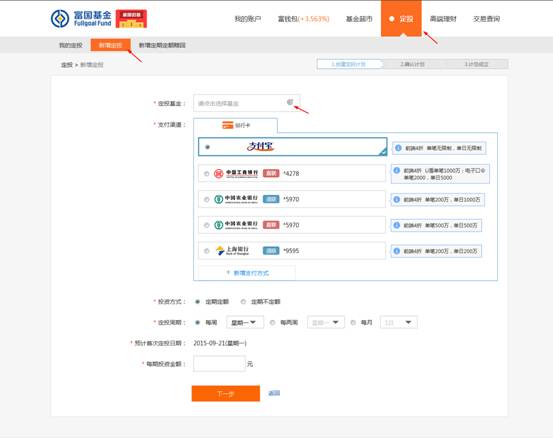Click the Fullgoal Fund logo
The height and width of the screenshot is (438, 553).
pyautogui.click(x=81, y=18)
